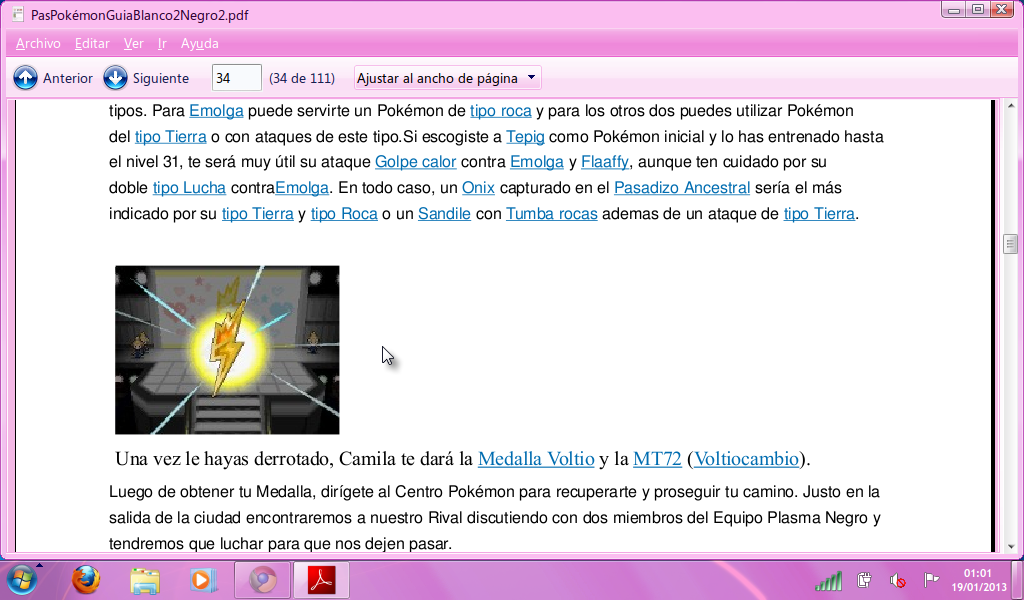Open the Ver menu

pyautogui.click(x=133, y=44)
